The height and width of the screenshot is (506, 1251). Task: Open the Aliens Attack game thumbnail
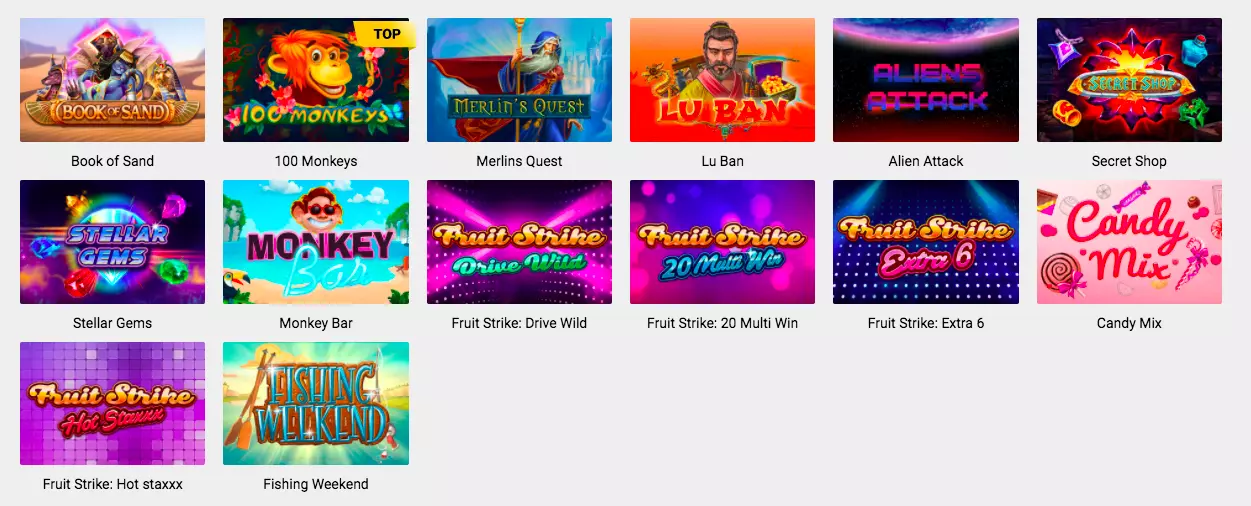point(926,80)
